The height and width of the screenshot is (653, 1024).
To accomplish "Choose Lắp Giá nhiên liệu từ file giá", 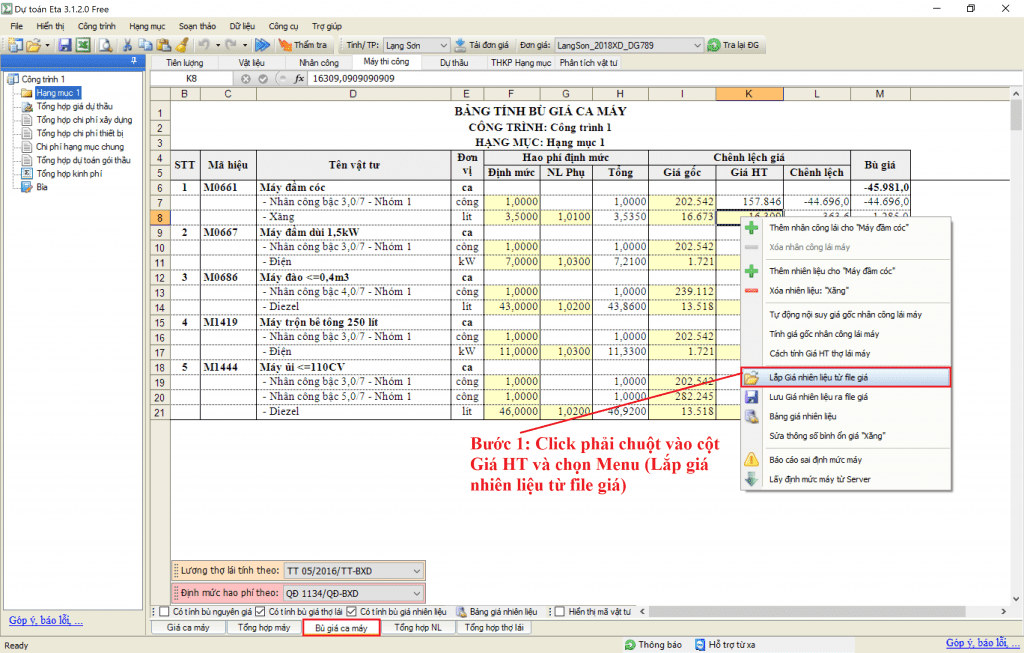I will tap(846, 377).
